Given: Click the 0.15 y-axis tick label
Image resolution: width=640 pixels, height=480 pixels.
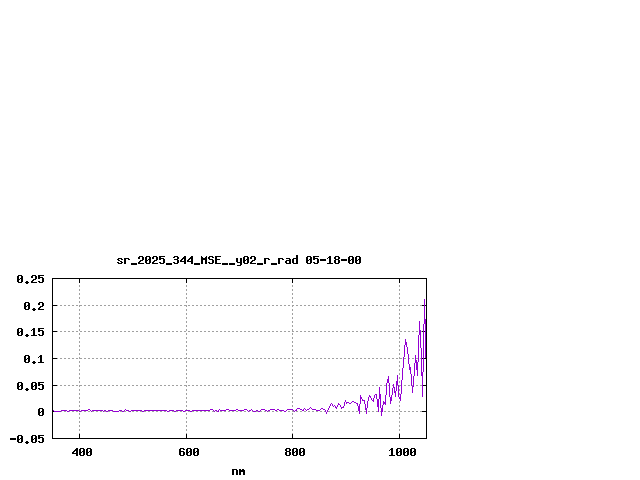Looking at the screenshot, I should pos(30,332).
